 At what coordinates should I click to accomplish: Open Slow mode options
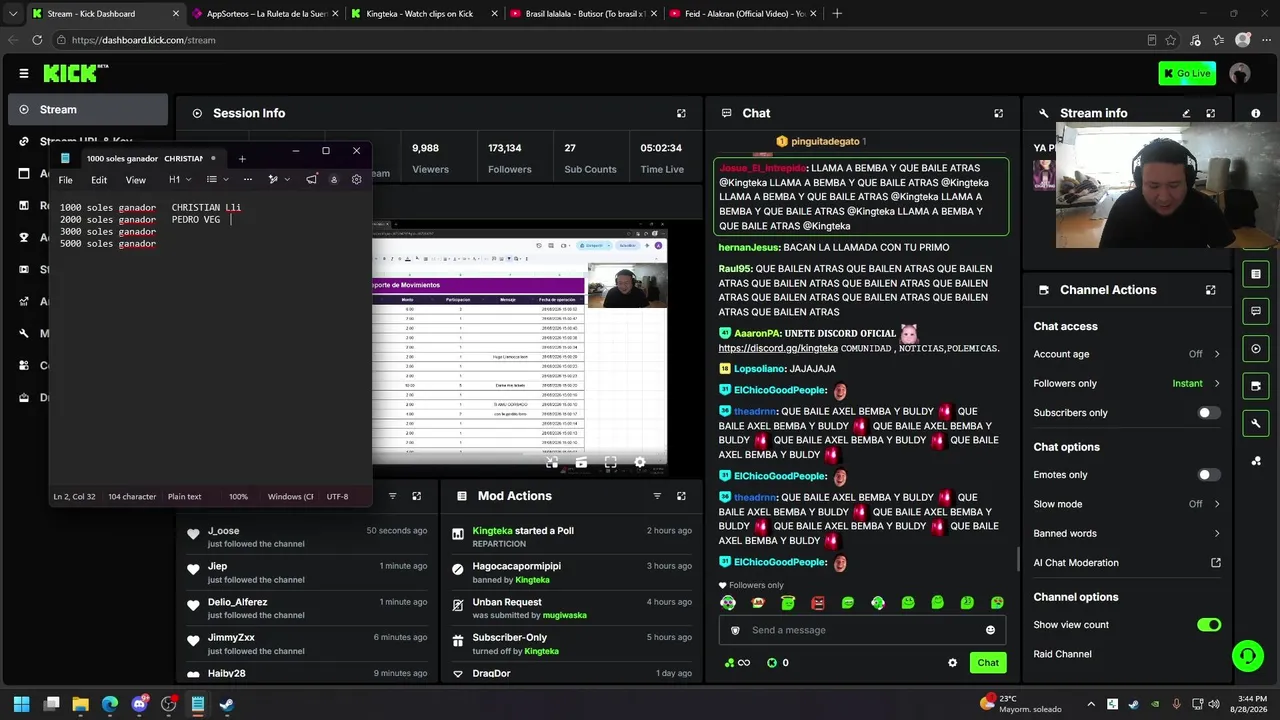pos(1127,504)
